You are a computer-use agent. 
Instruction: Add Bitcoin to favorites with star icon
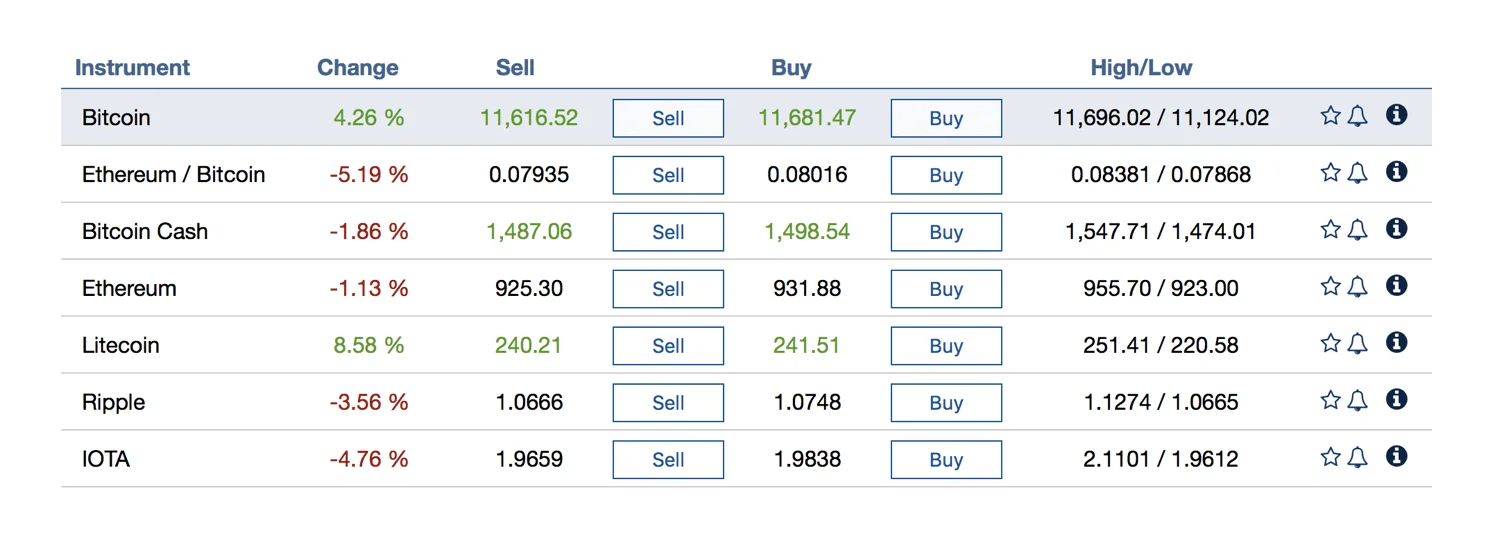[1330, 116]
